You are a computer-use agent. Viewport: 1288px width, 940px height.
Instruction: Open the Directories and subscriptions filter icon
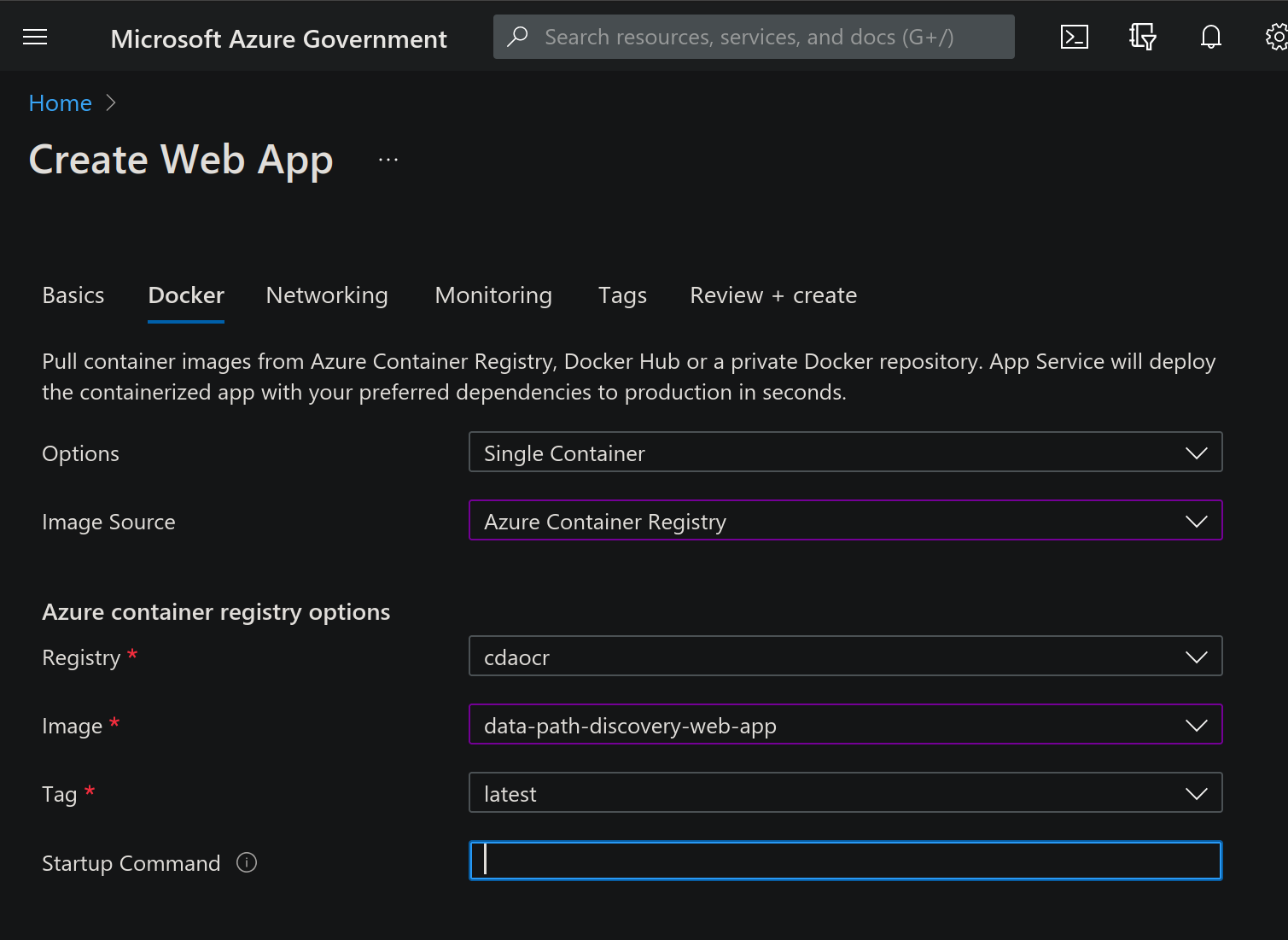click(x=1142, y=37)
